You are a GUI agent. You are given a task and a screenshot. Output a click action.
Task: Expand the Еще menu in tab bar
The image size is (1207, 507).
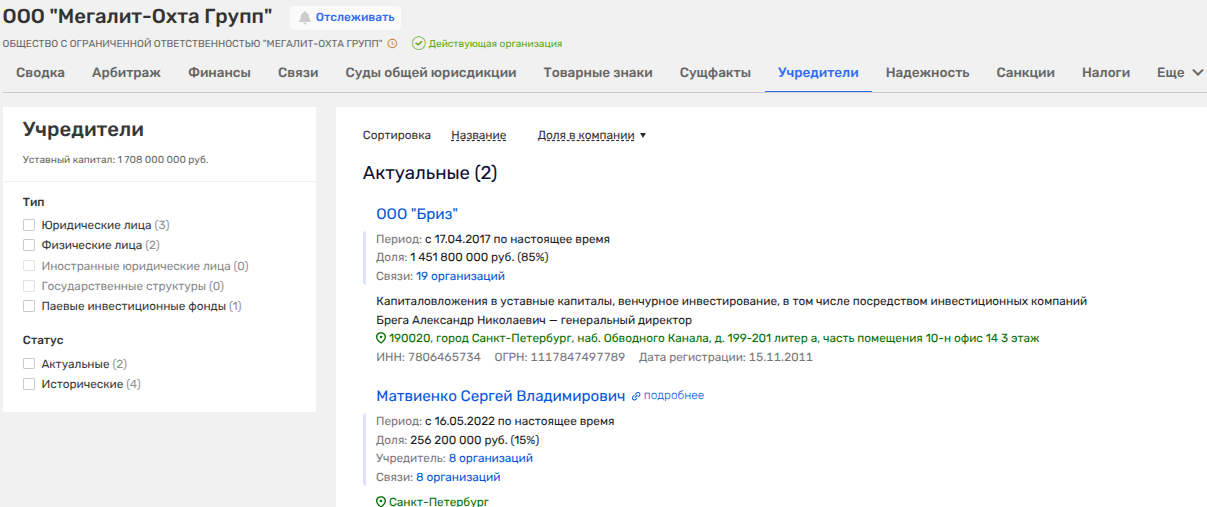click(1180, 73)
